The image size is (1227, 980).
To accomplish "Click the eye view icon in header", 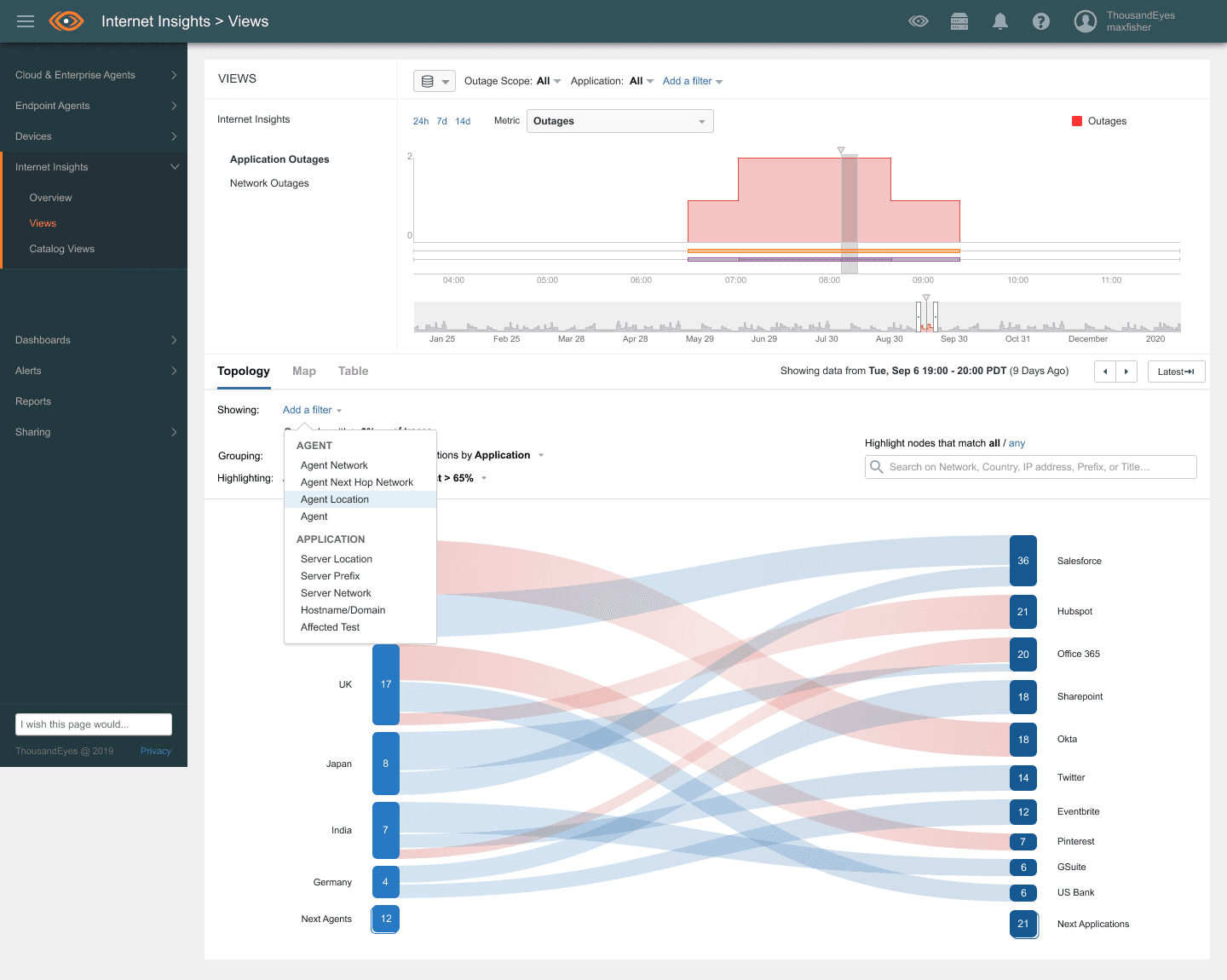I will pos(918,21).
